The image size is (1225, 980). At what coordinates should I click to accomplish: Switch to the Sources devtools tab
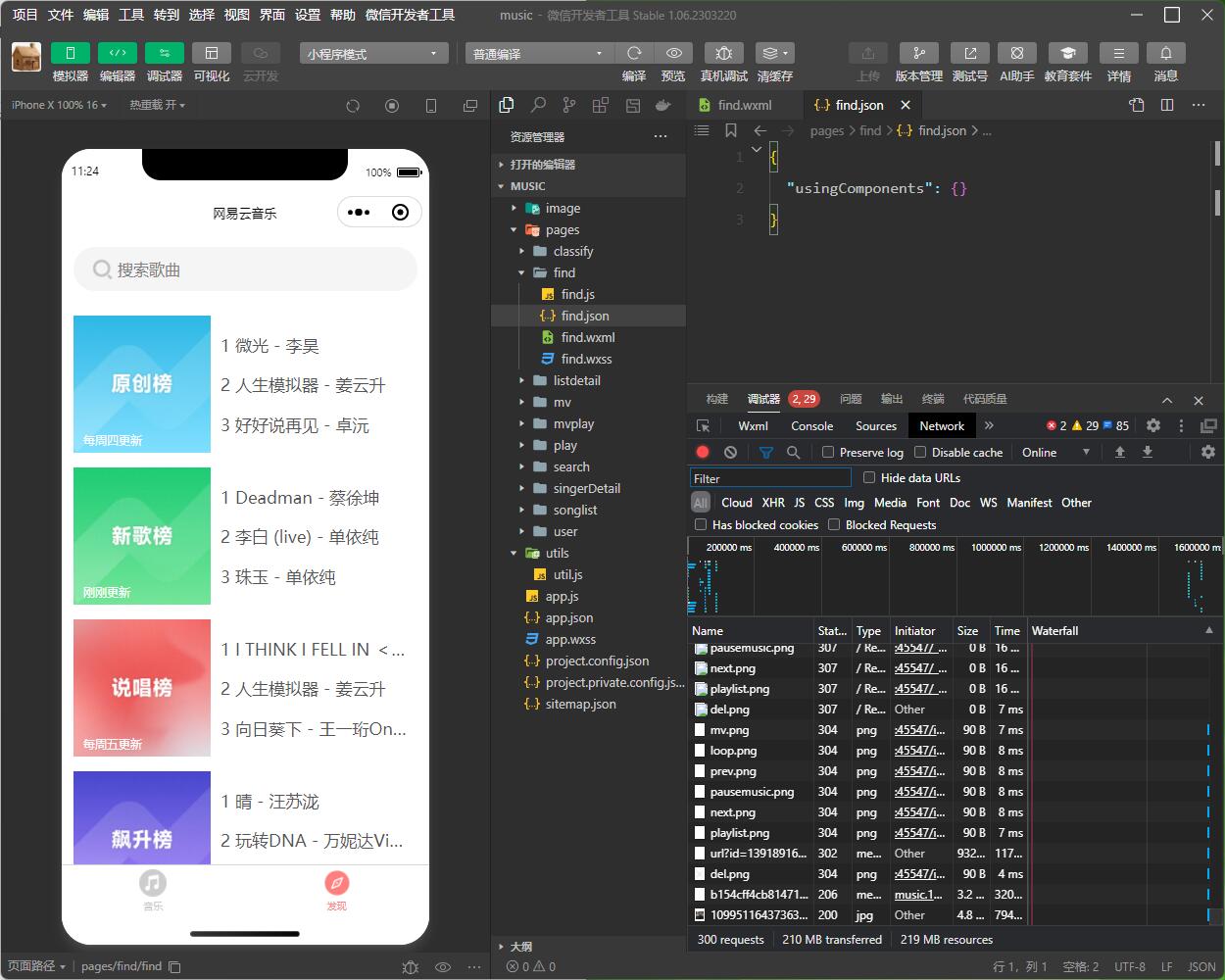(x=875, y=425)
